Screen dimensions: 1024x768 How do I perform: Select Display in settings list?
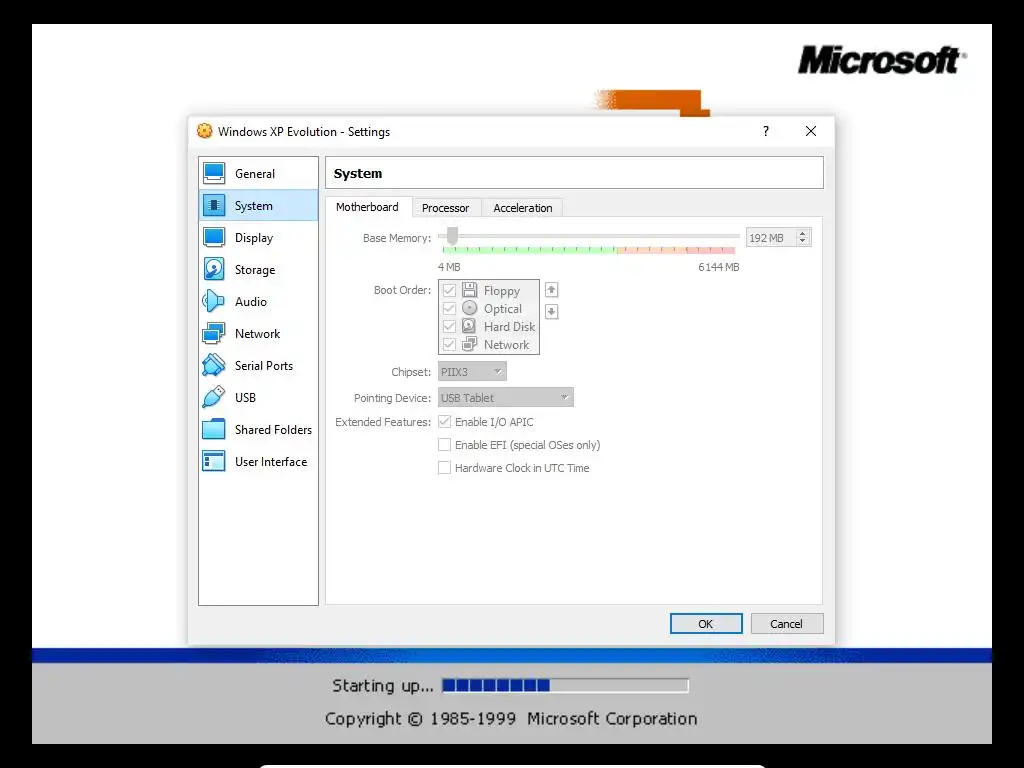259,238
